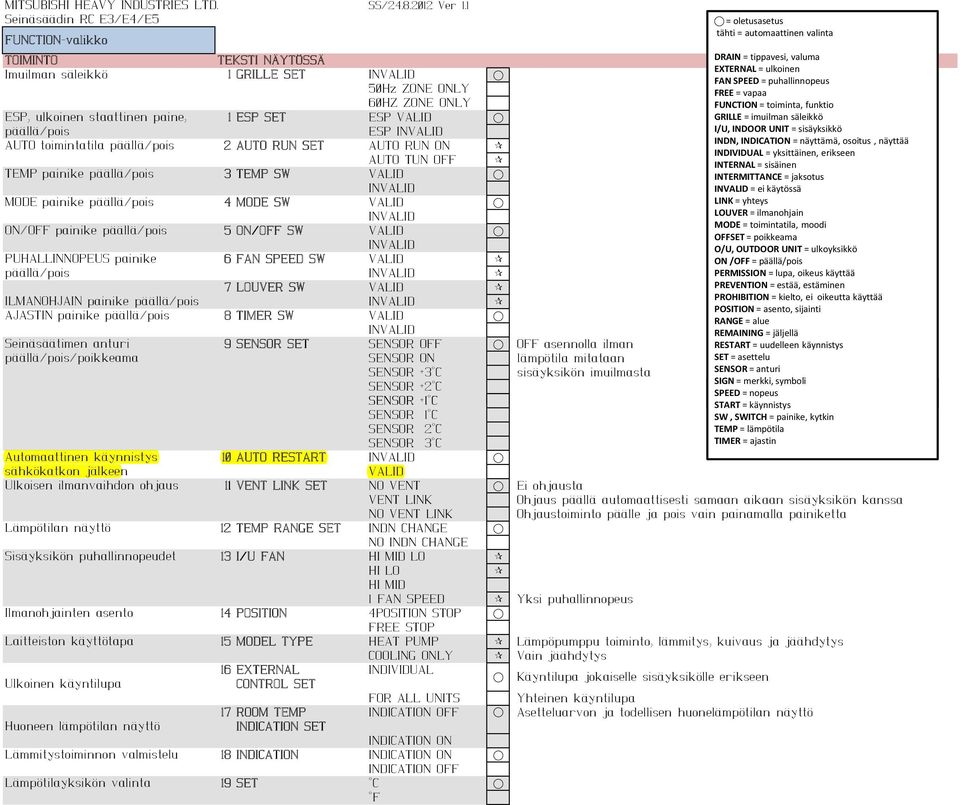Select the 3 TEMP SW entry
Screen dimensions: 960x805
pos(257,174)
